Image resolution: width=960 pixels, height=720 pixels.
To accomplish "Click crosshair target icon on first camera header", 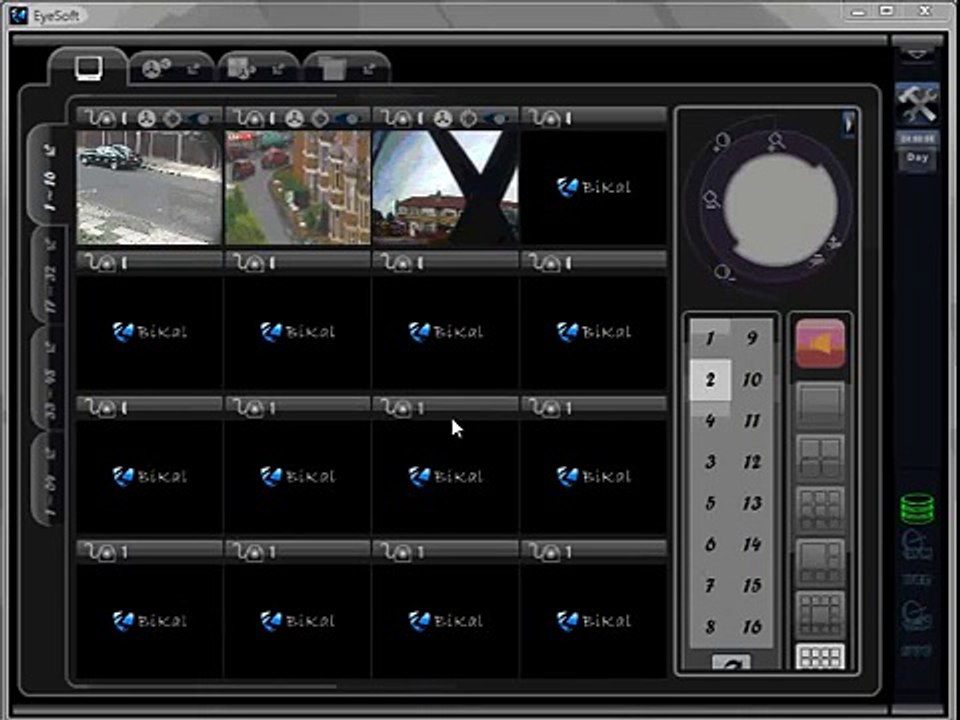I will tap(172, 118).
